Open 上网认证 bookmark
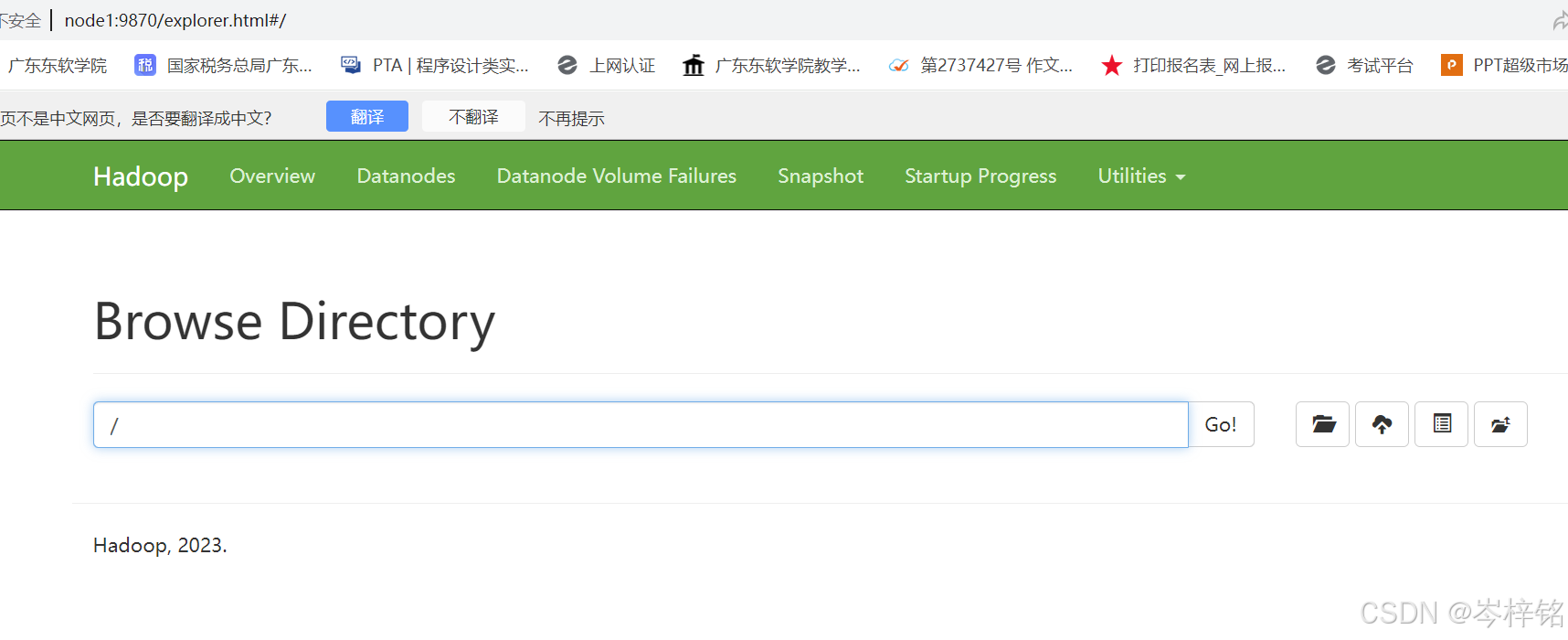 tap(606, 65)
